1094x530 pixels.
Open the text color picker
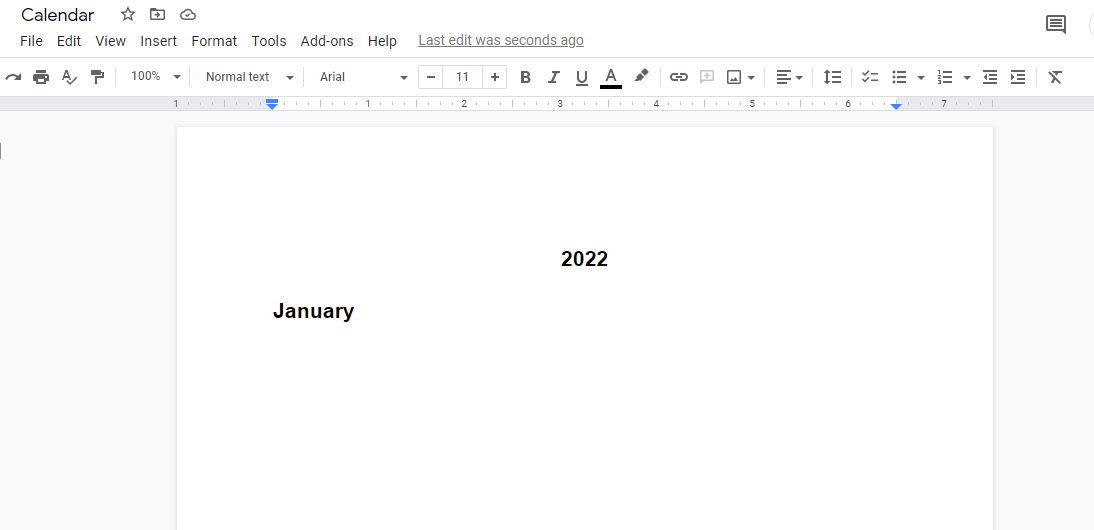click(x=610, y=77)
